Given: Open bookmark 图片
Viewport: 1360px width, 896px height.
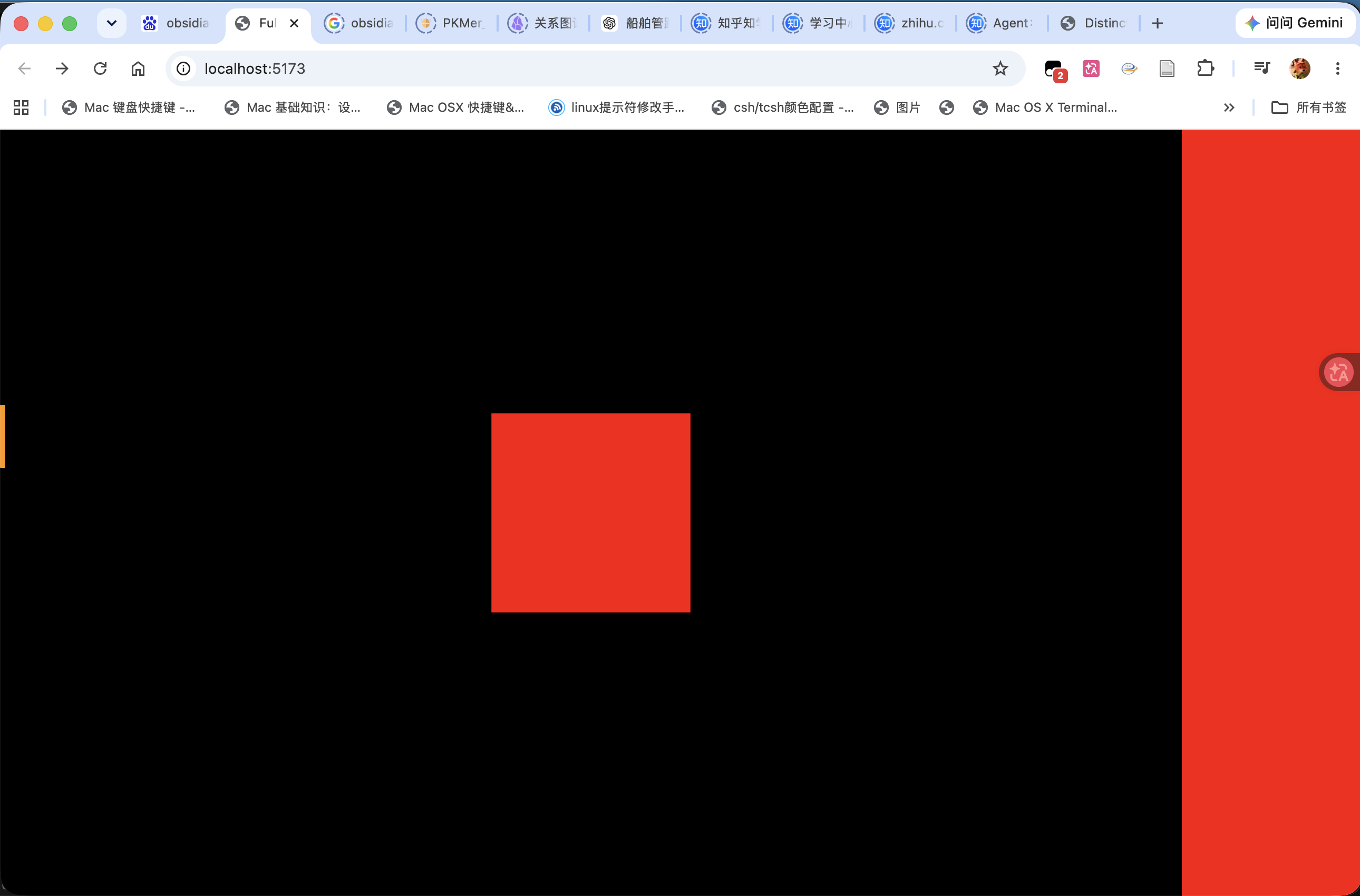Looking at the screenshot, I should point(897,108).
